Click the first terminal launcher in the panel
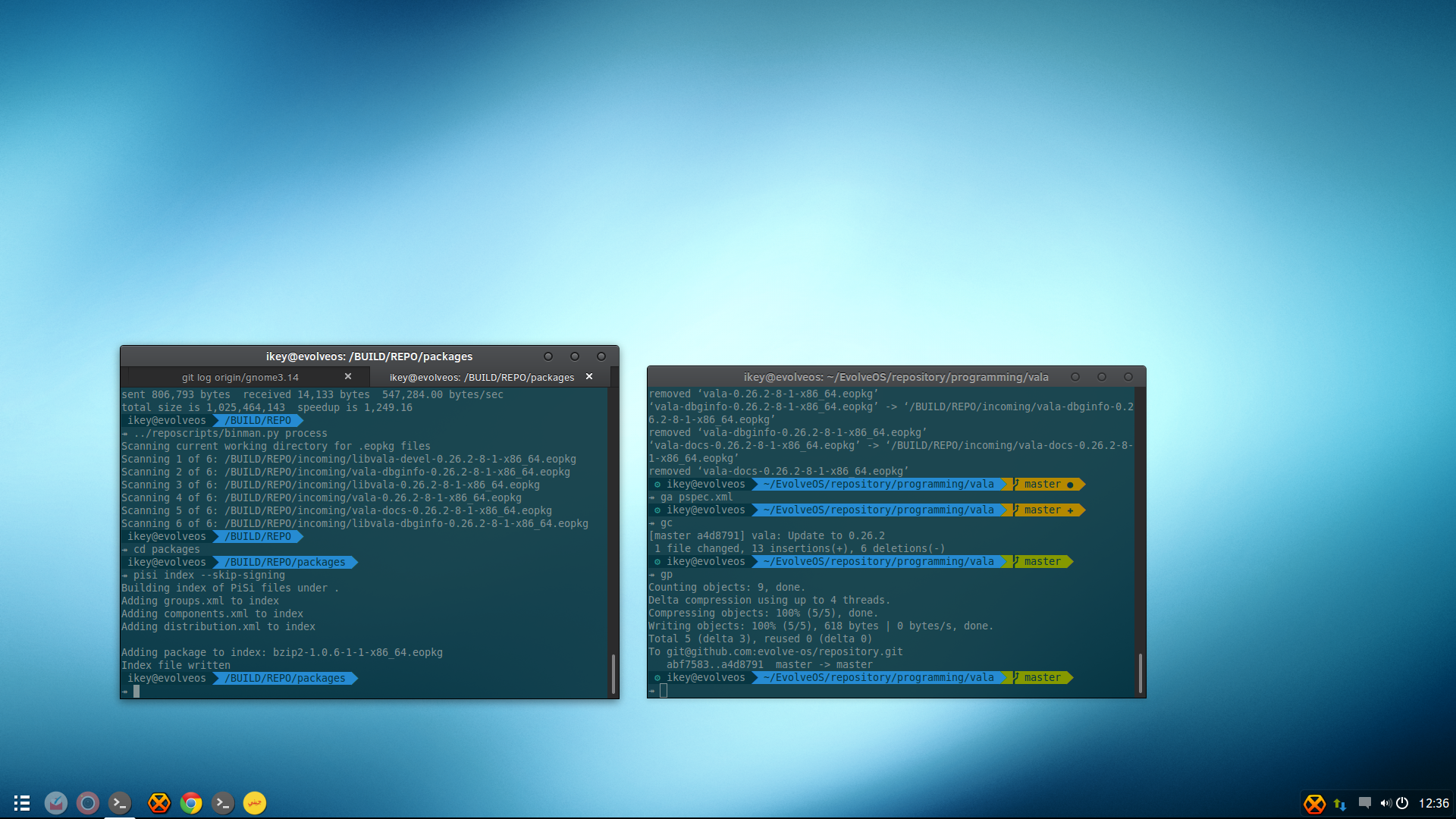 (120, 803)
